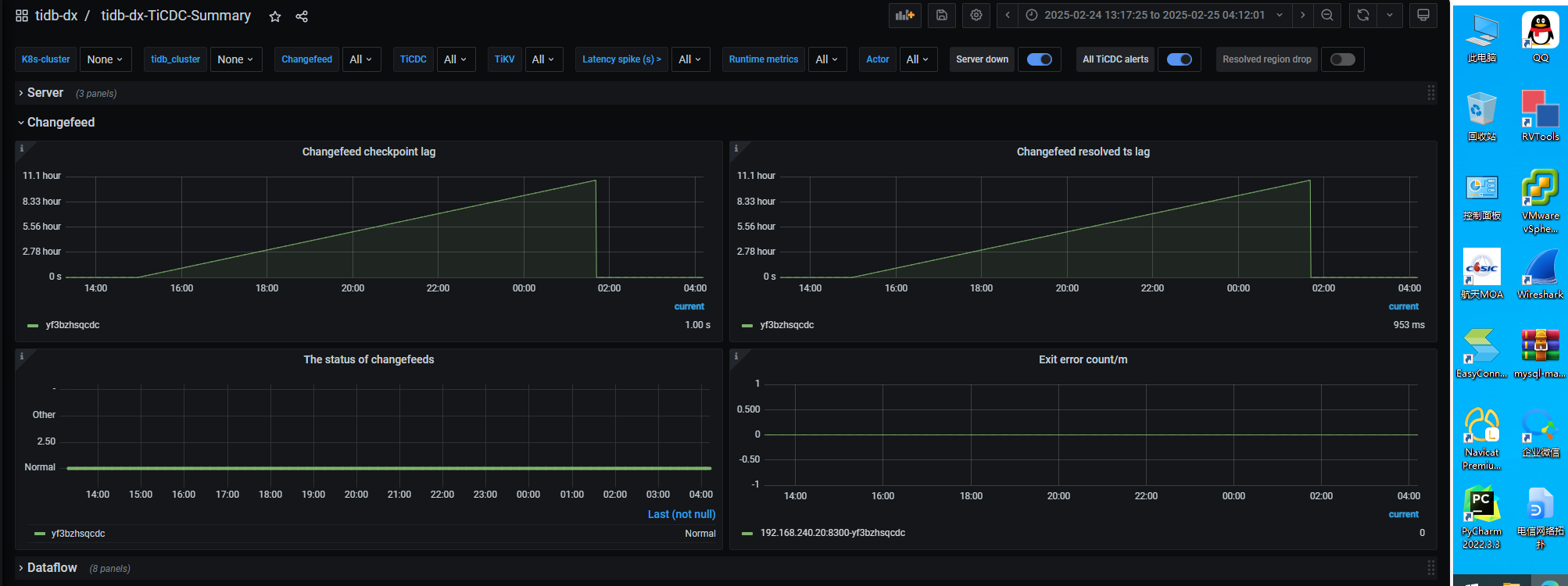Click yf3bzhsqcdc legend color in checkpoint lag

tap(33, 326)
